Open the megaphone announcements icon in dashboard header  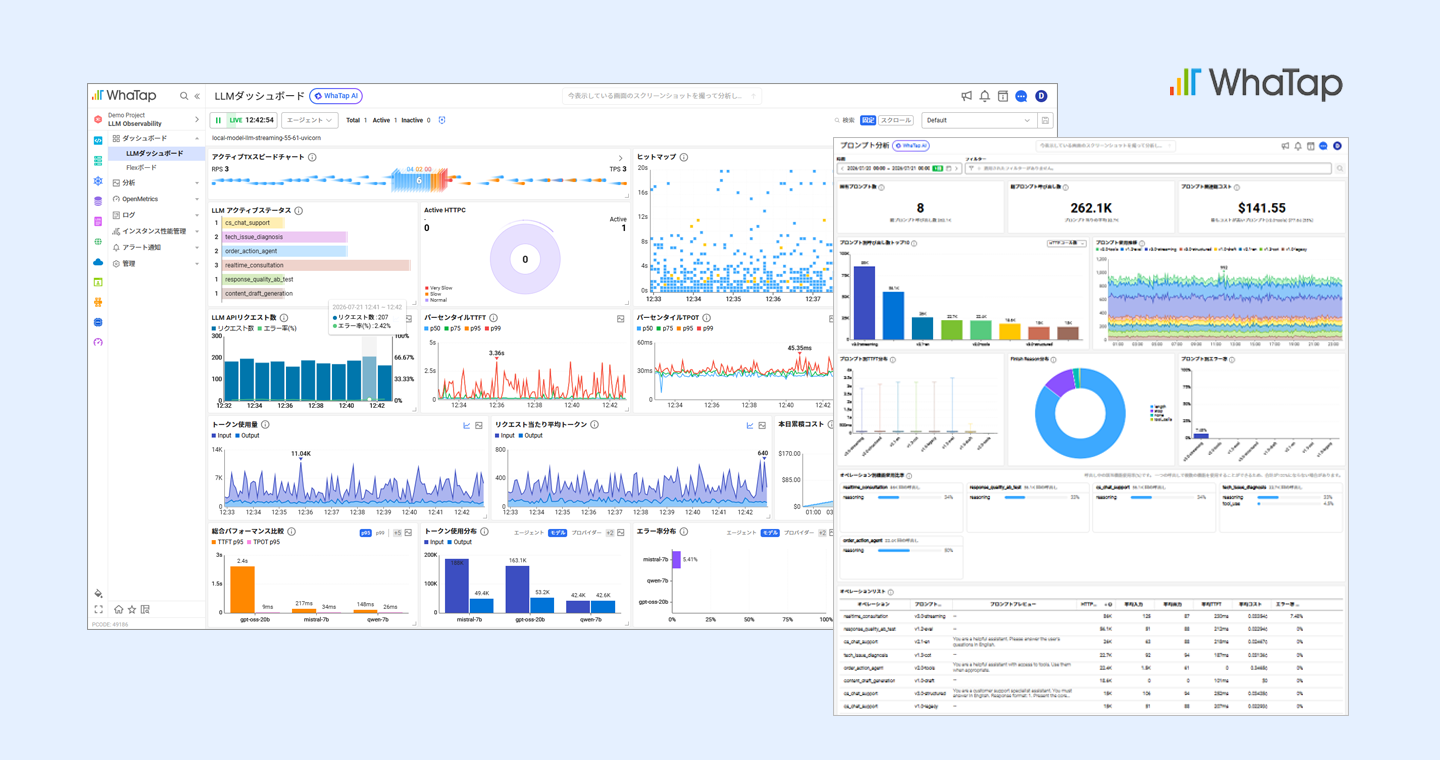(967, 96)
